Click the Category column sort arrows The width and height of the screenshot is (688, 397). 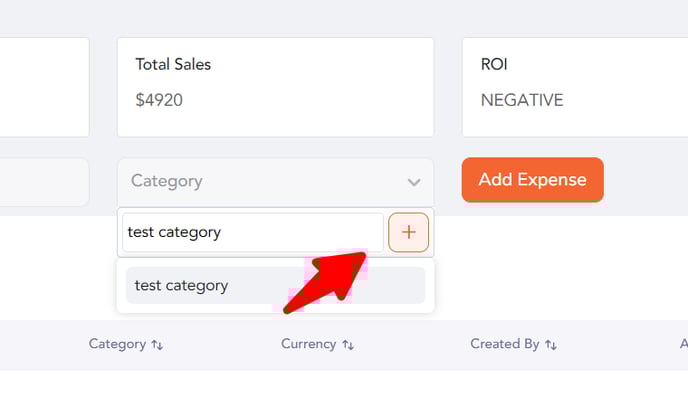(157, 345)
